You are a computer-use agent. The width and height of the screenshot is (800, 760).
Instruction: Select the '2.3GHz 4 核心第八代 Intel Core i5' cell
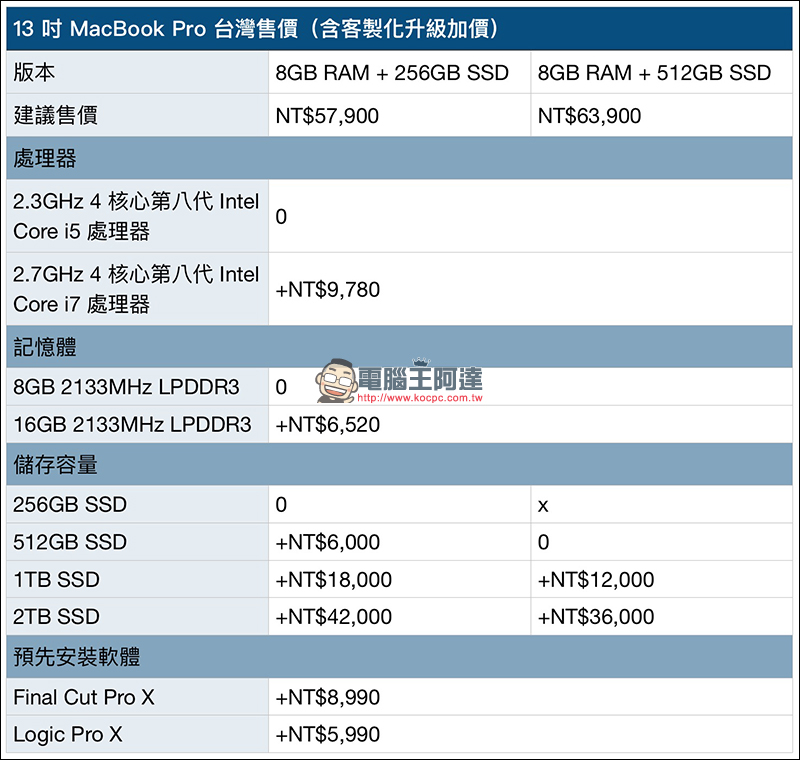click(x=136, y=216)
